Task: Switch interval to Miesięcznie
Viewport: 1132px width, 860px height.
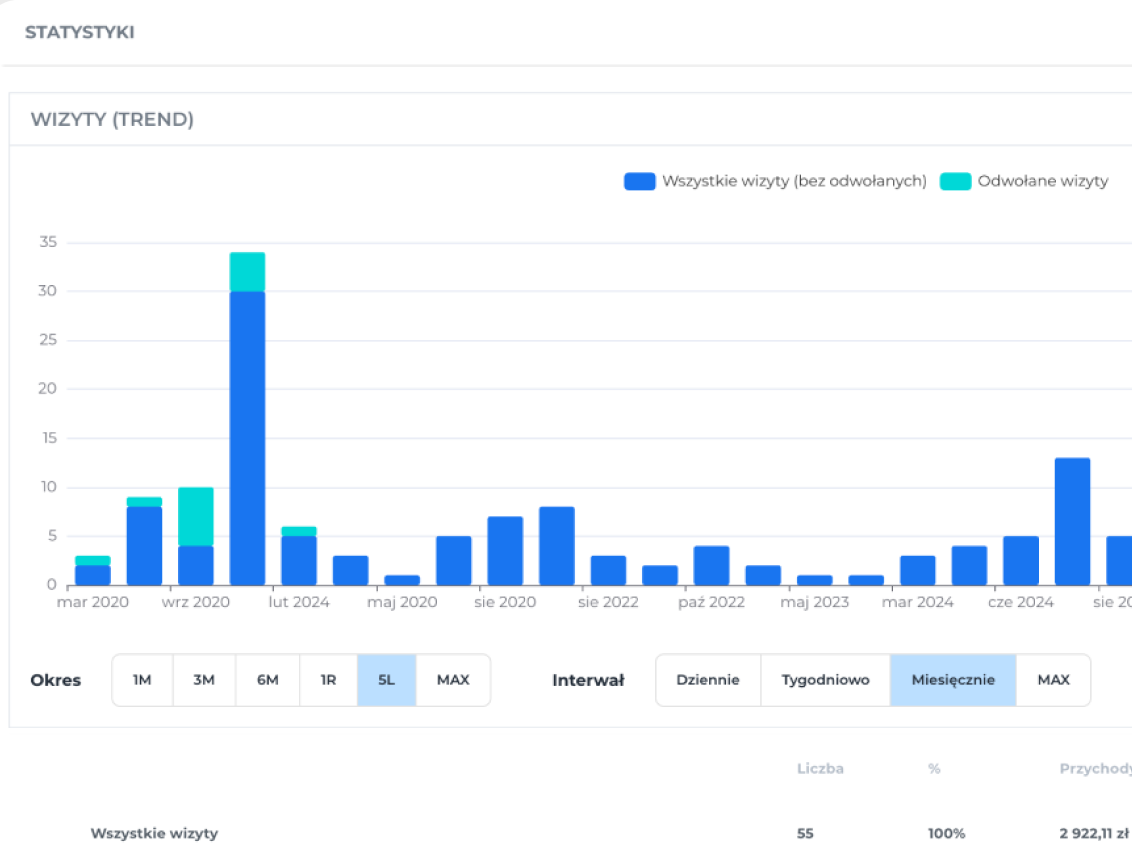Action: pos(954,680)
